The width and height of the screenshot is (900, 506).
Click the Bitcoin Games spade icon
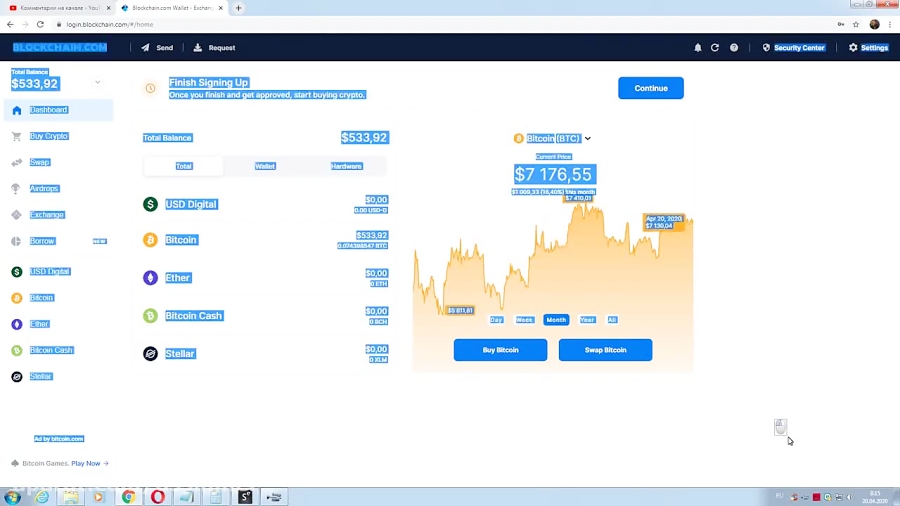pyautogui.click(x=15, y=464)
